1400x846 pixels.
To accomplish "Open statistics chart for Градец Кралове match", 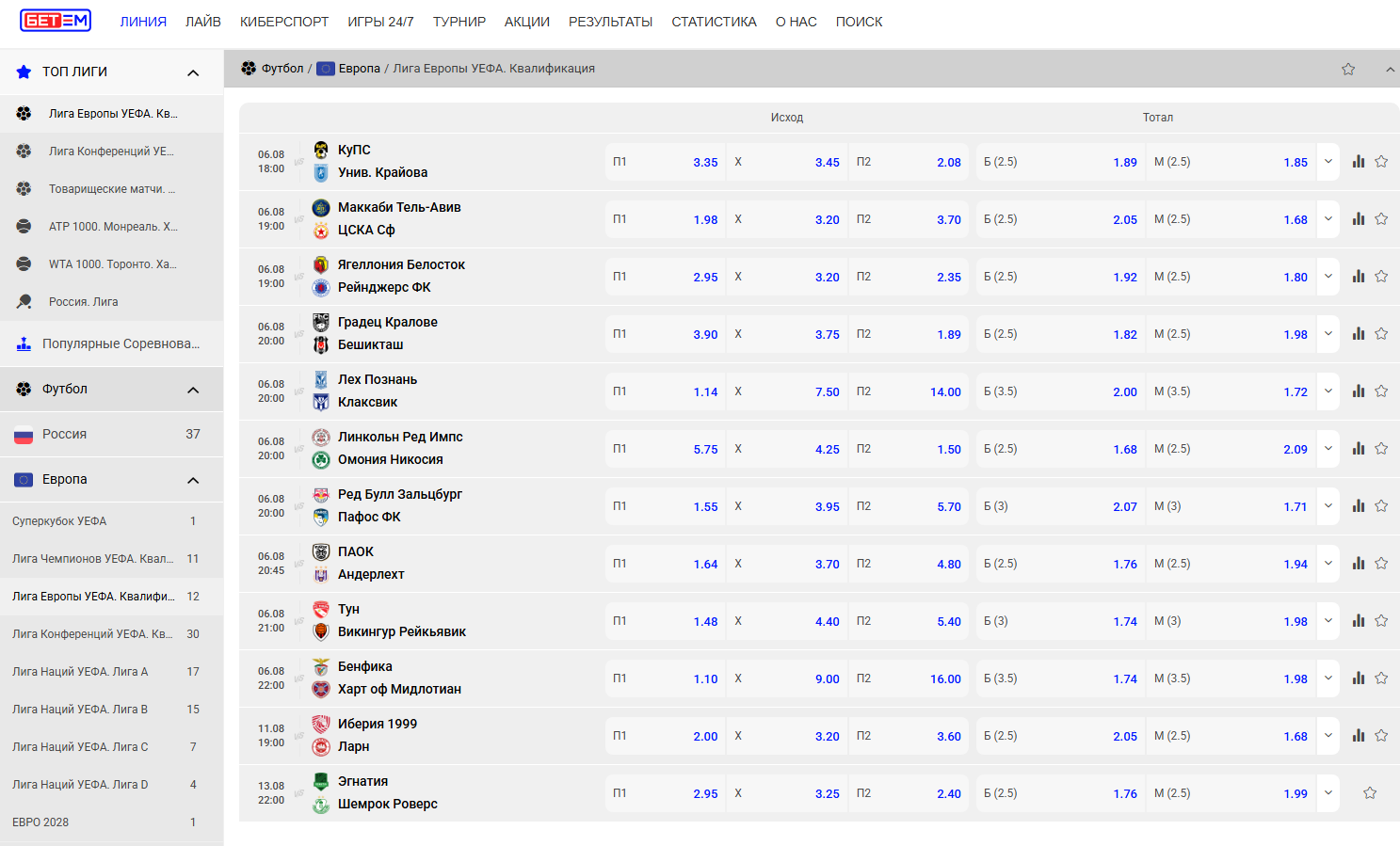I will [x=1359, y=334].
